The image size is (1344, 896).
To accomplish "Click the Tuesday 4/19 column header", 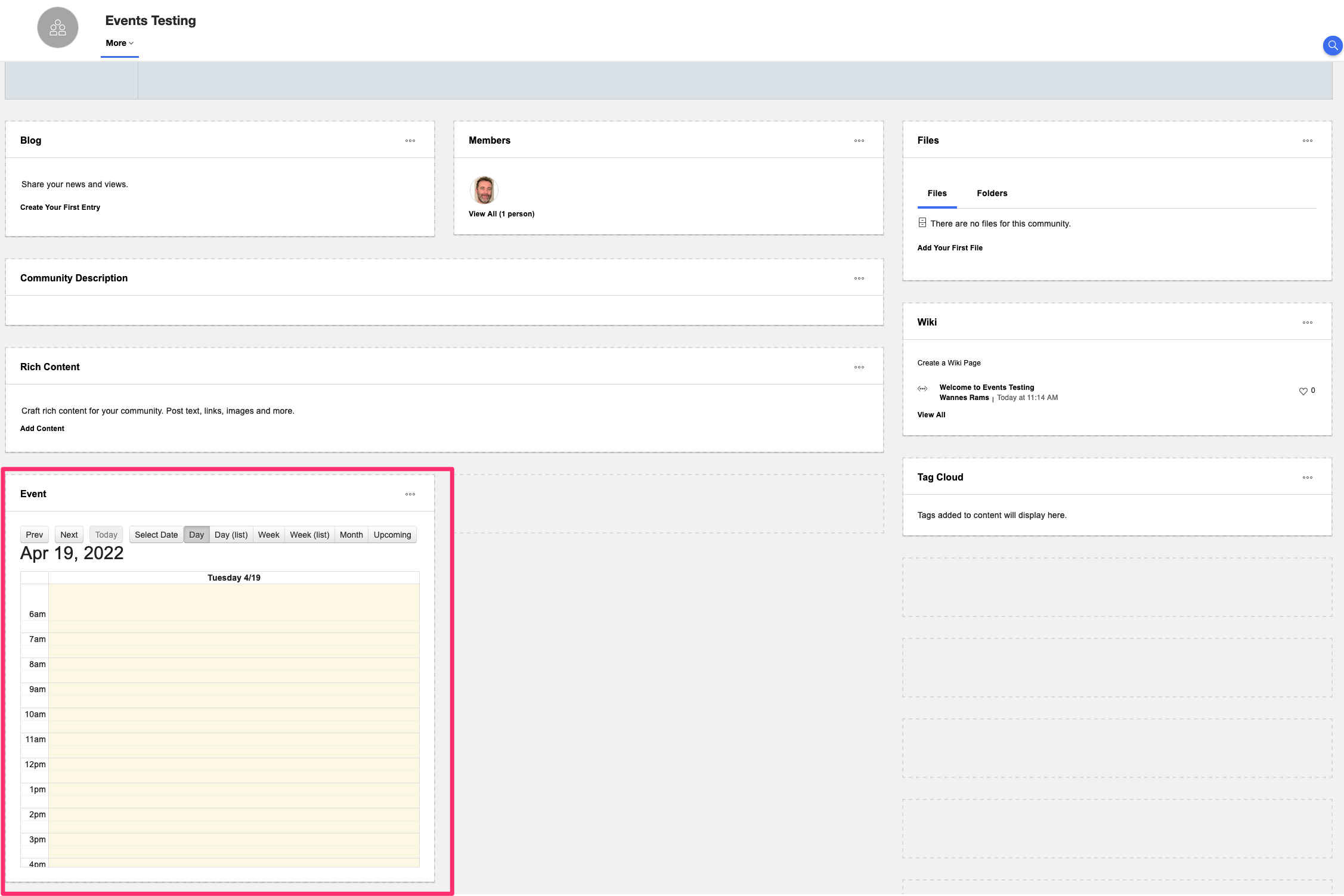I will coord(234,578).
